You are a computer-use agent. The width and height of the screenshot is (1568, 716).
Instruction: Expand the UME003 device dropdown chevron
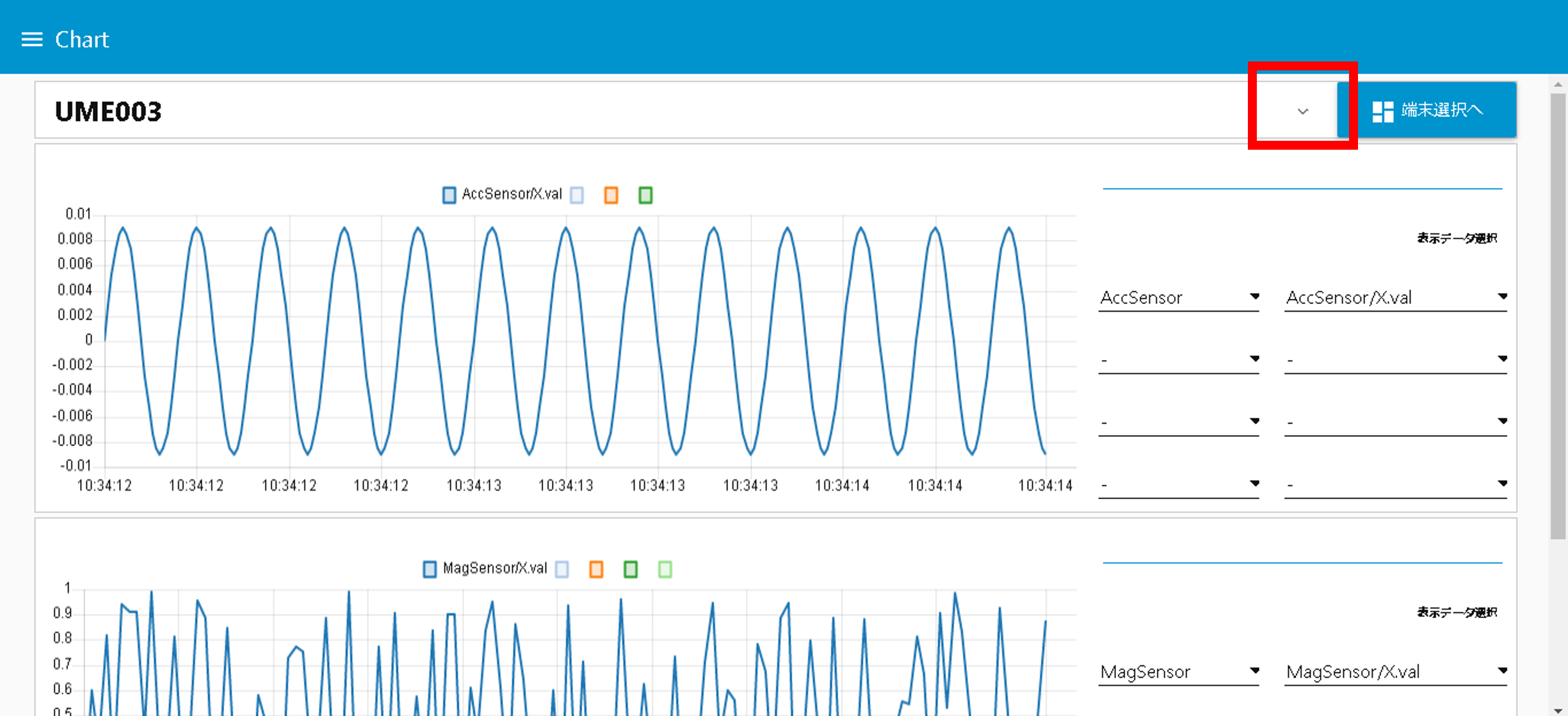[1303, 111]
